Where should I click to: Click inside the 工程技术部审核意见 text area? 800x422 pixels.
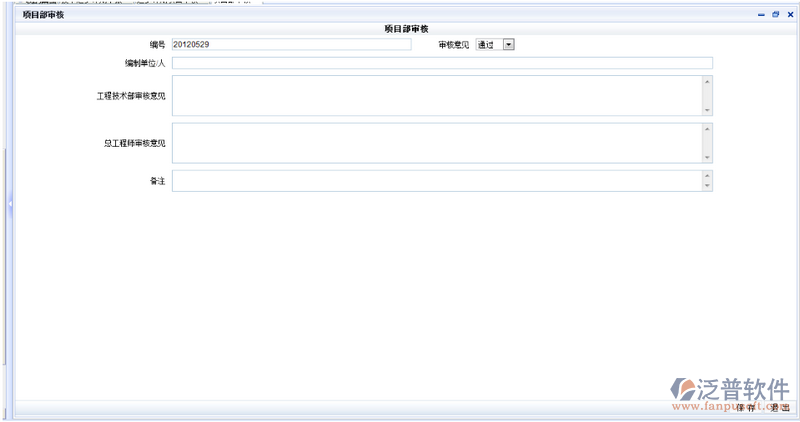pyautogui.click(x=437, y=95)
